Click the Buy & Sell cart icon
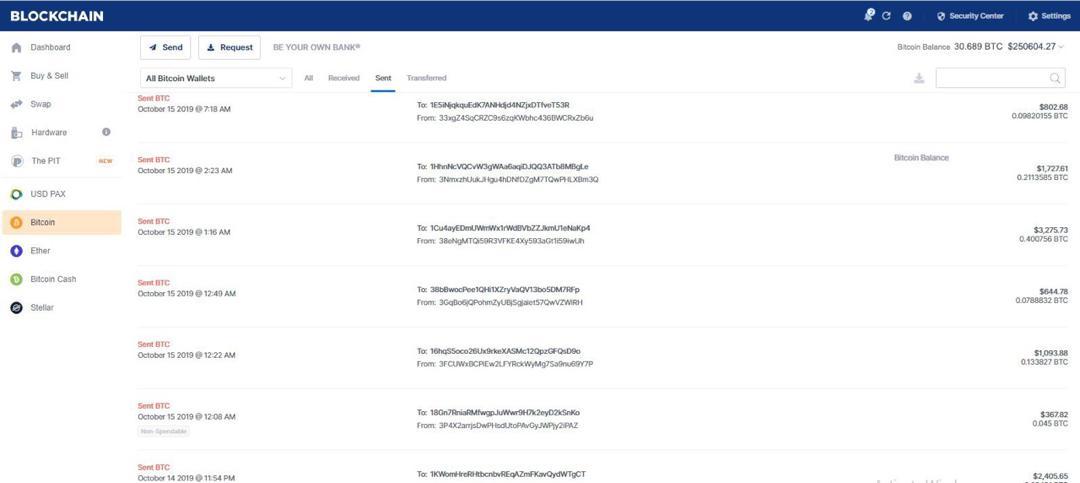The height and width of the screenshot is (483, 1080). click(x=17, y=76)
